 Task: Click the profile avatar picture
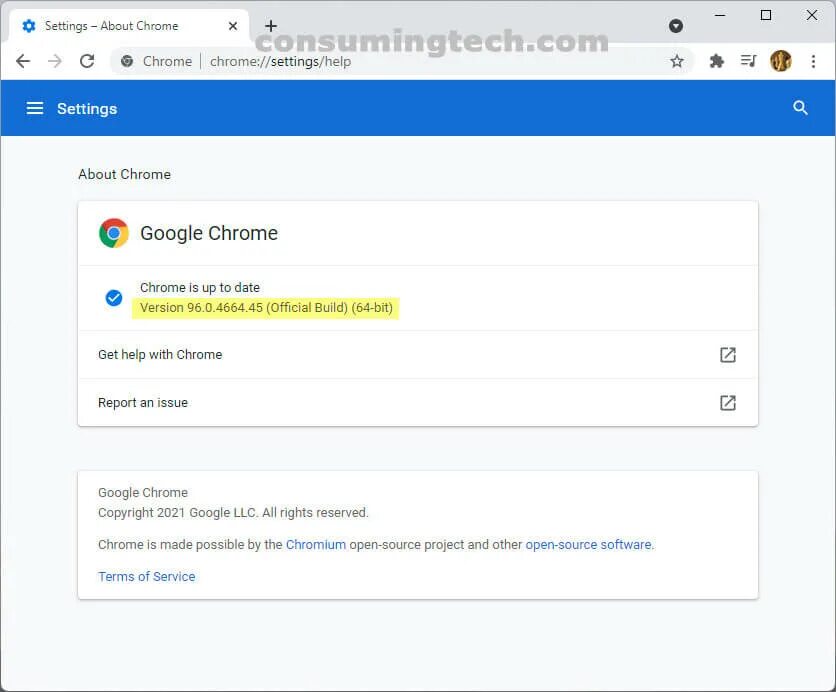click(x=781, y=61)
